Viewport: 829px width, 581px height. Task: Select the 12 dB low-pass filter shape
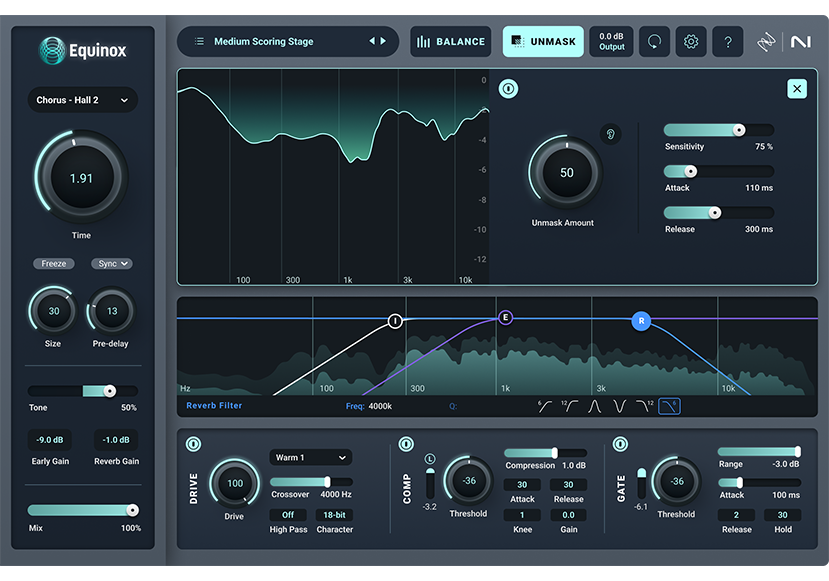click(x=644, y=406)
